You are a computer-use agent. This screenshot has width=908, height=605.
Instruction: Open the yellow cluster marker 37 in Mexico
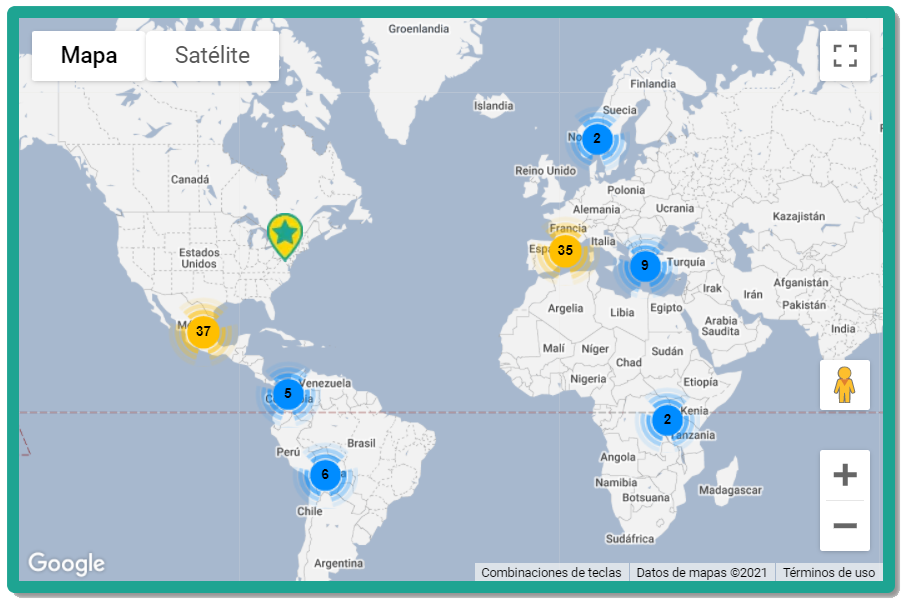[203, 332]
